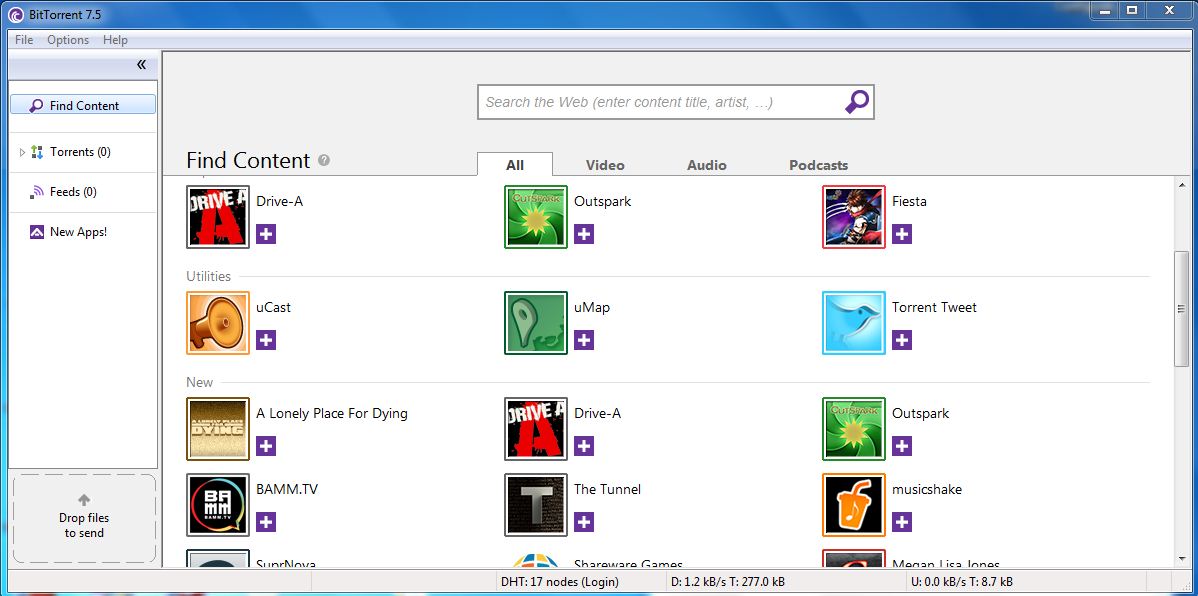Open the File menu
This screenshot has width=1198, height=596.
(24, 40)
